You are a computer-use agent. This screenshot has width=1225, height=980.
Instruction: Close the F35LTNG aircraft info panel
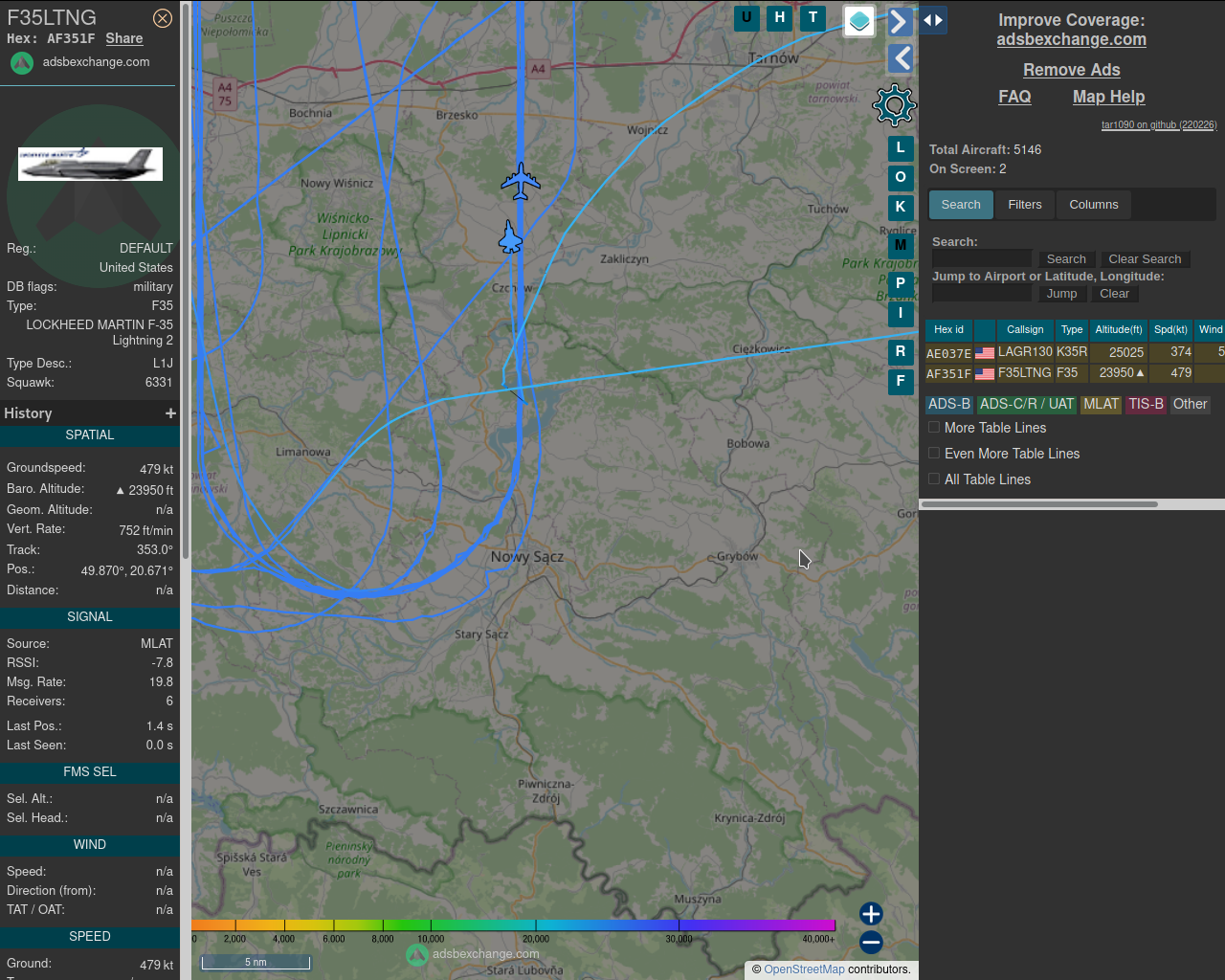pos(163,18)
